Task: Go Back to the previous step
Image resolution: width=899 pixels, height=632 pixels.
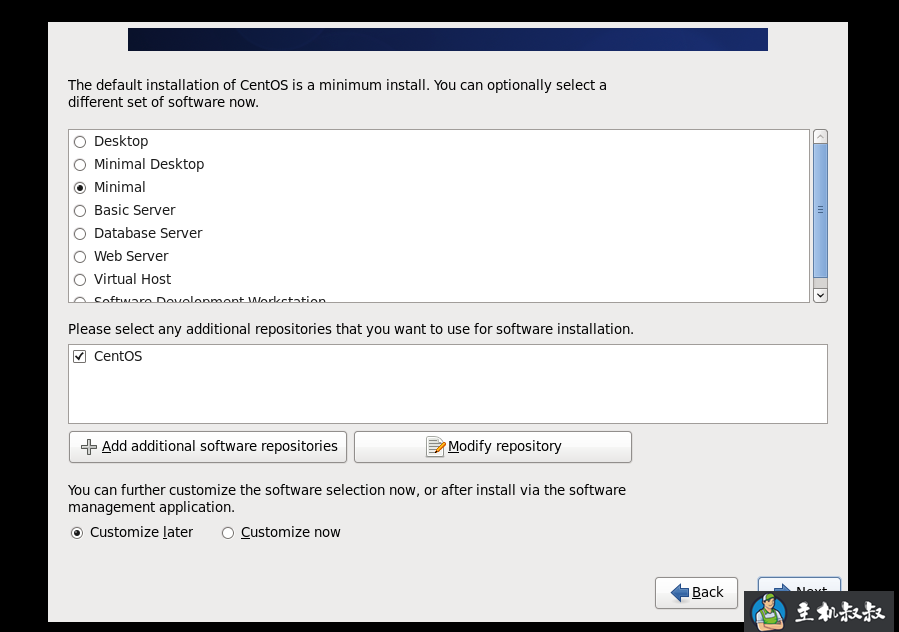Action: [x=696, y=592]
